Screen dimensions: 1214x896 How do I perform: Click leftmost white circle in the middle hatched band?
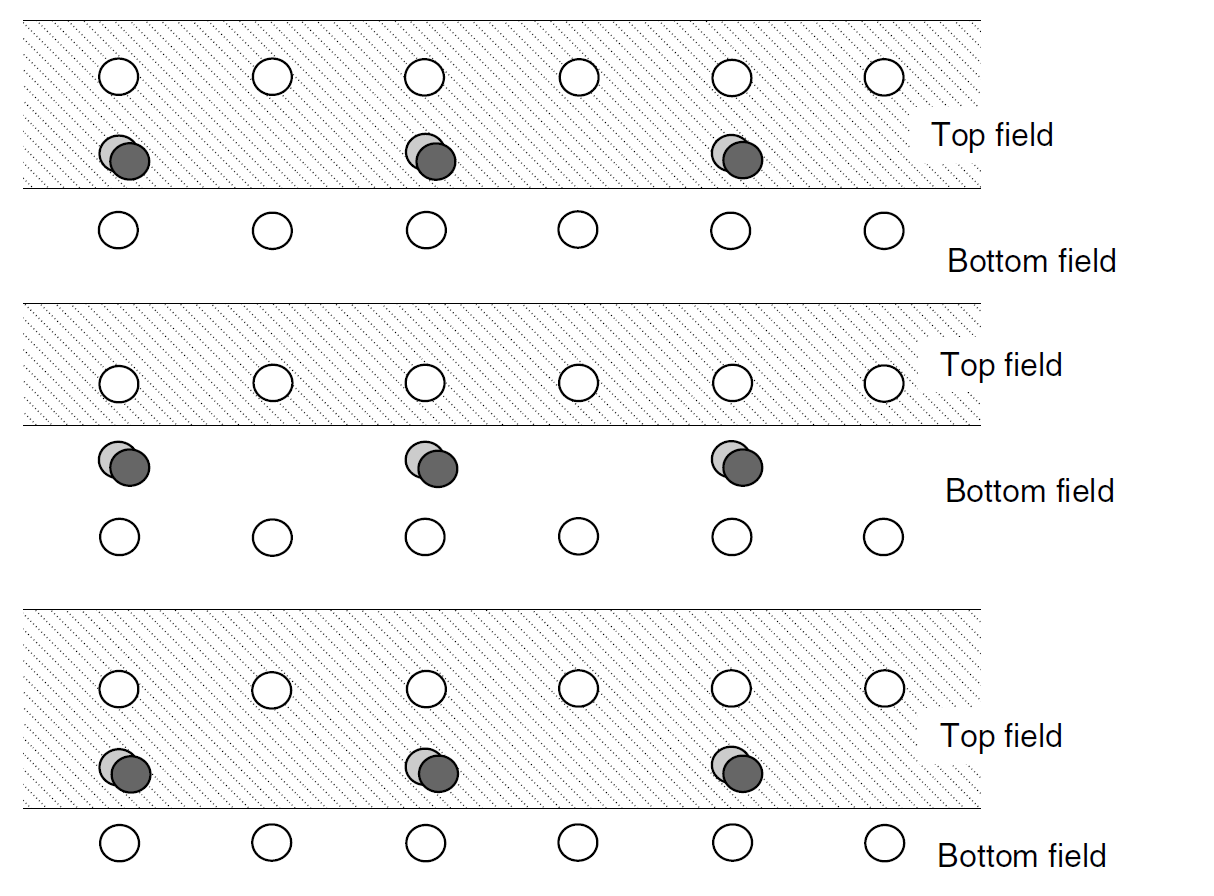[119, 383]
